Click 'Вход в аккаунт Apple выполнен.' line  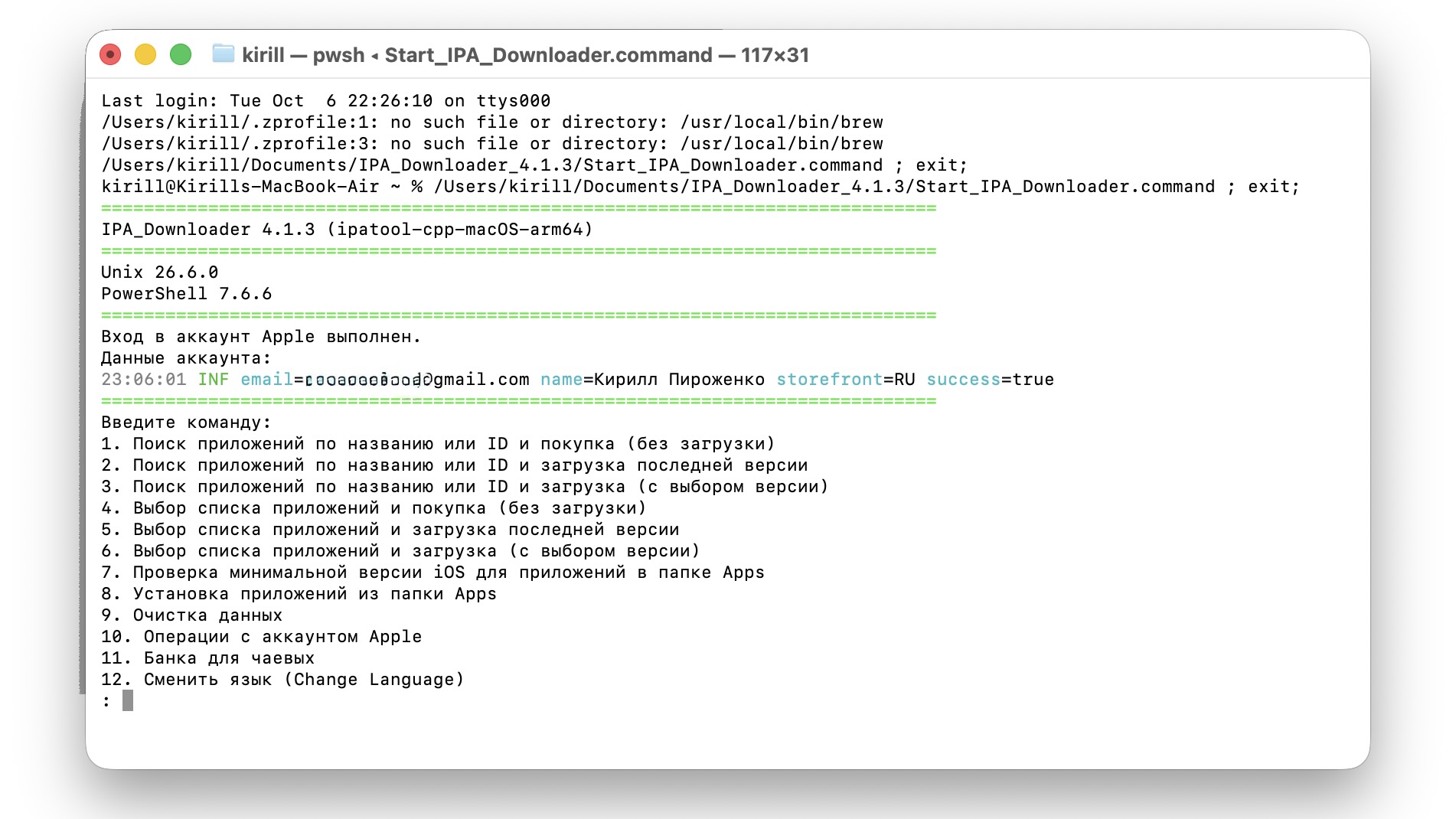coord(261,337)
